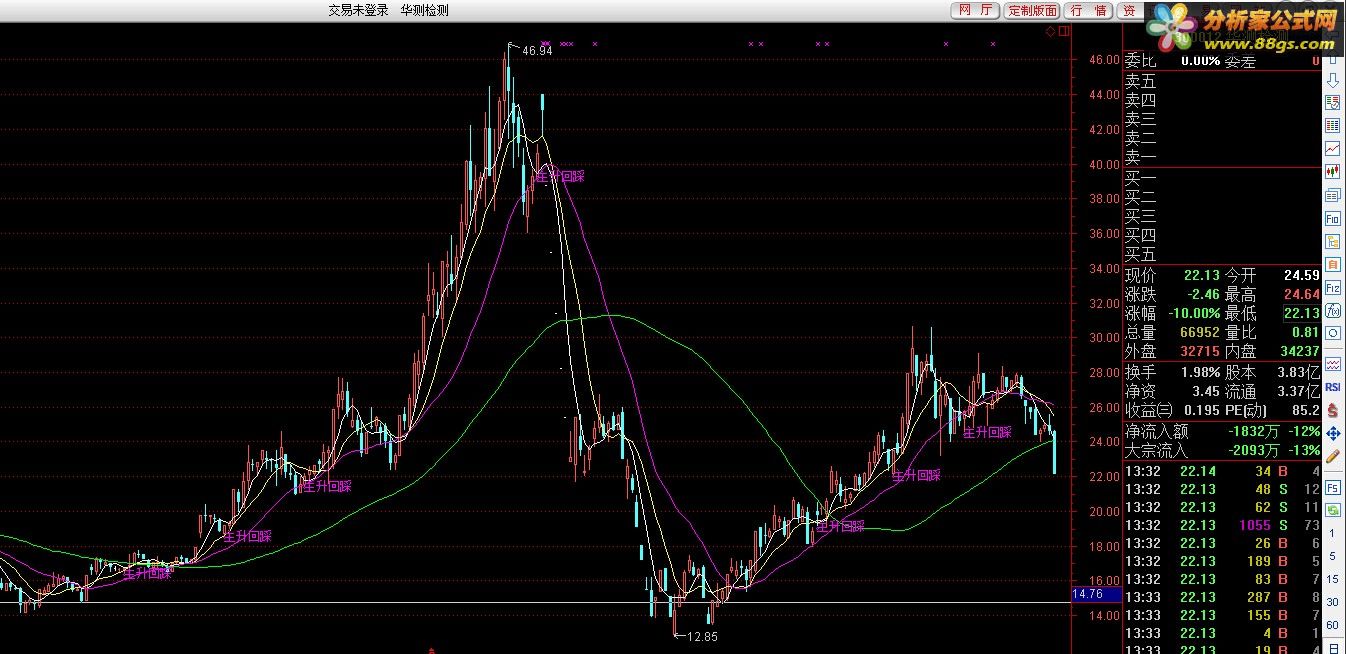1346x654 pixels.
Task: Click the red dollar sign icon
Action: 1333,409
